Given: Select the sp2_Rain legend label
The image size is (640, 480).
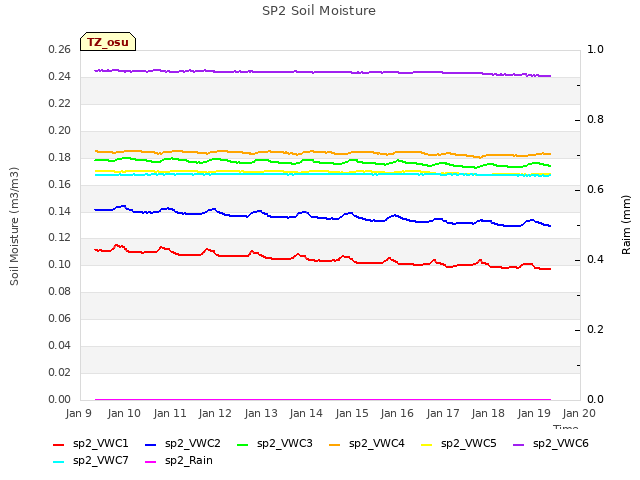Looking at the screenshot, I should [x=189, y=461].
